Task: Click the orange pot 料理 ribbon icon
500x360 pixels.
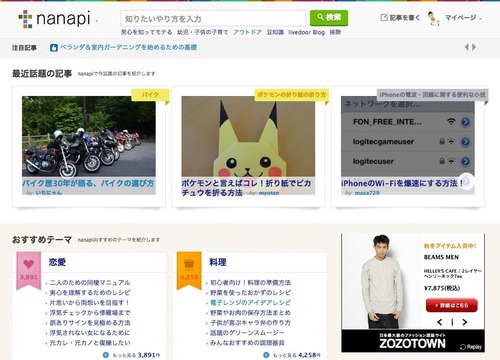Action: 189,270
